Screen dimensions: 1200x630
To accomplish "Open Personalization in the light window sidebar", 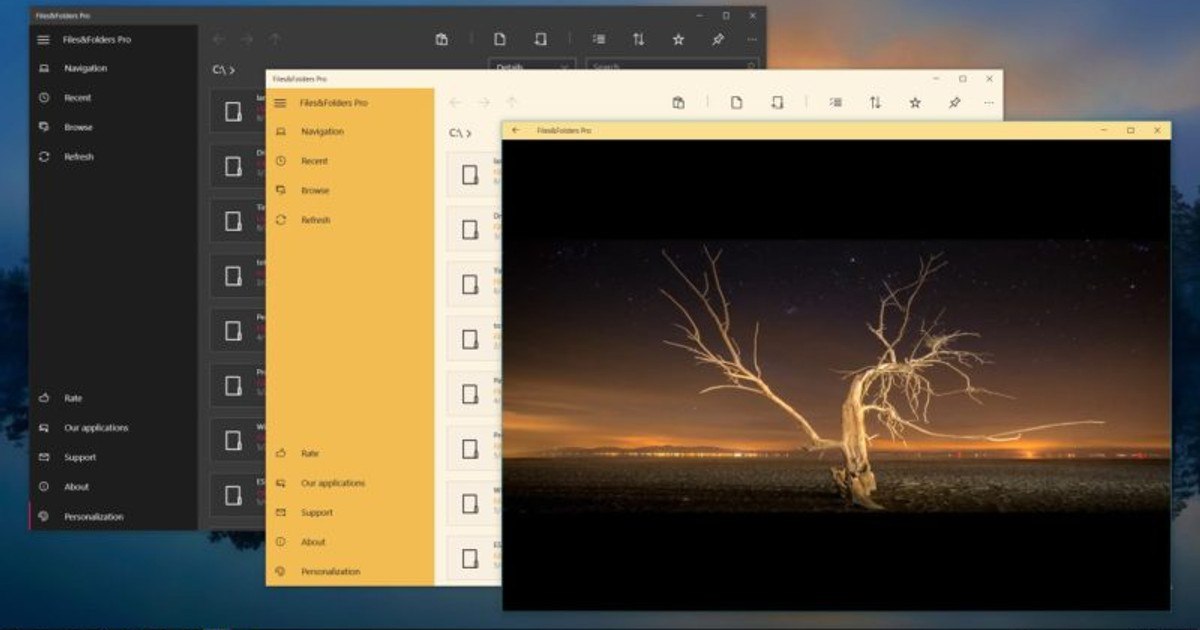I will coord(350,572).
